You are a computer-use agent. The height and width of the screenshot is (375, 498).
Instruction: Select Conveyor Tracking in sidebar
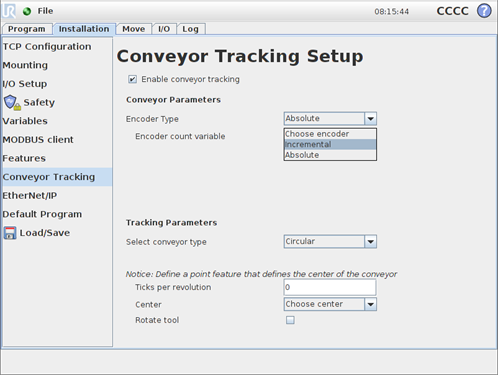(x=57, y=177)
